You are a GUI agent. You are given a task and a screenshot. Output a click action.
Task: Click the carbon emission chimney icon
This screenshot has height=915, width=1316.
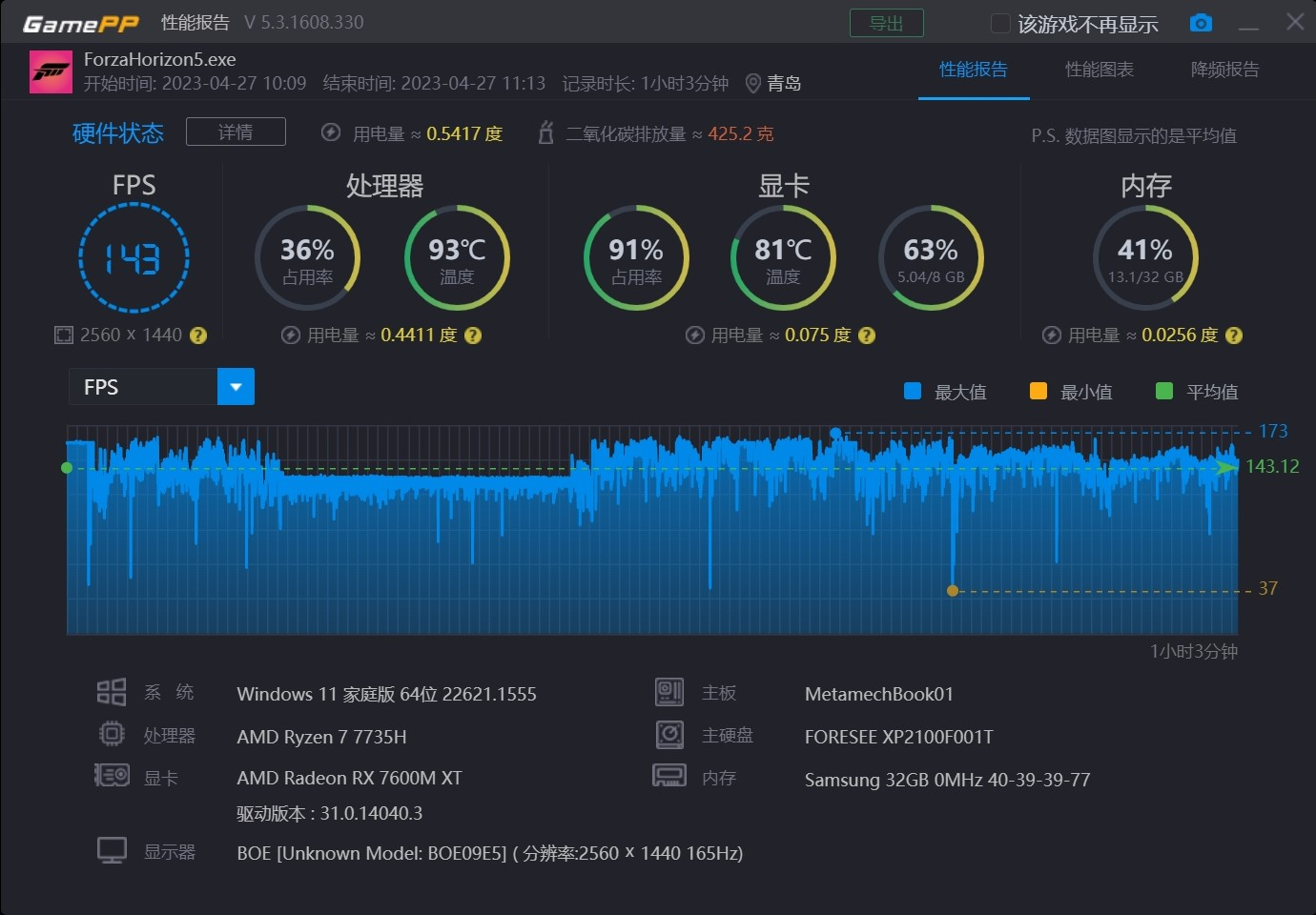click(x=546, y=133)
